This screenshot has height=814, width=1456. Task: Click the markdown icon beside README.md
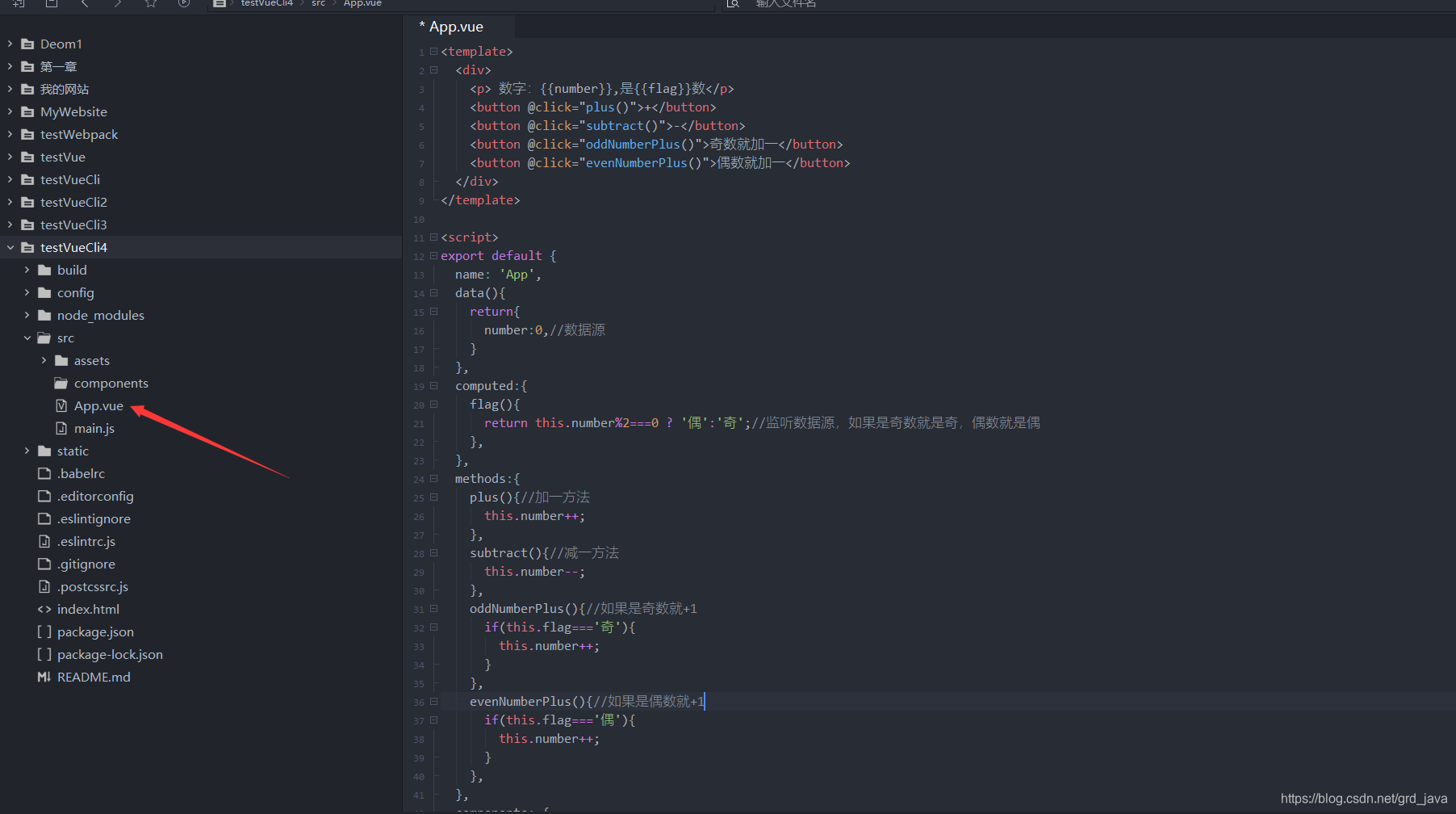44,677
